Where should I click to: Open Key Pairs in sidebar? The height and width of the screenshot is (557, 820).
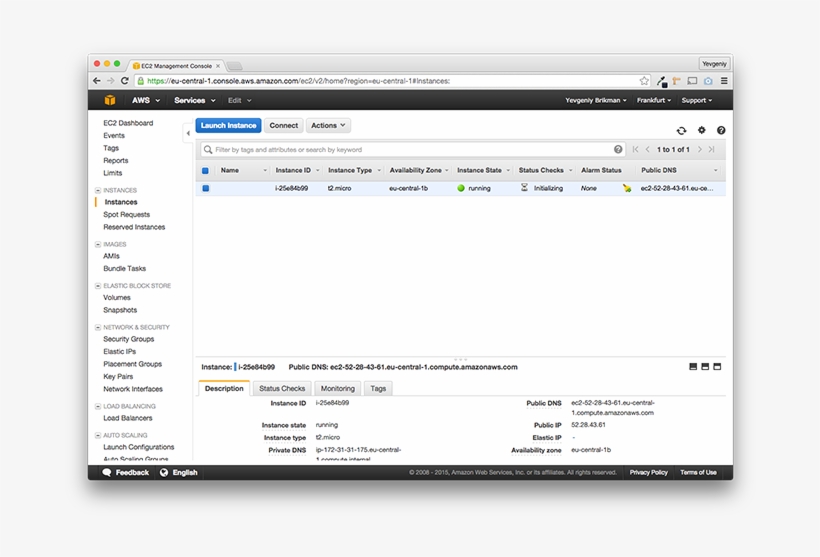pyautogui.click(x=118, y=377)
